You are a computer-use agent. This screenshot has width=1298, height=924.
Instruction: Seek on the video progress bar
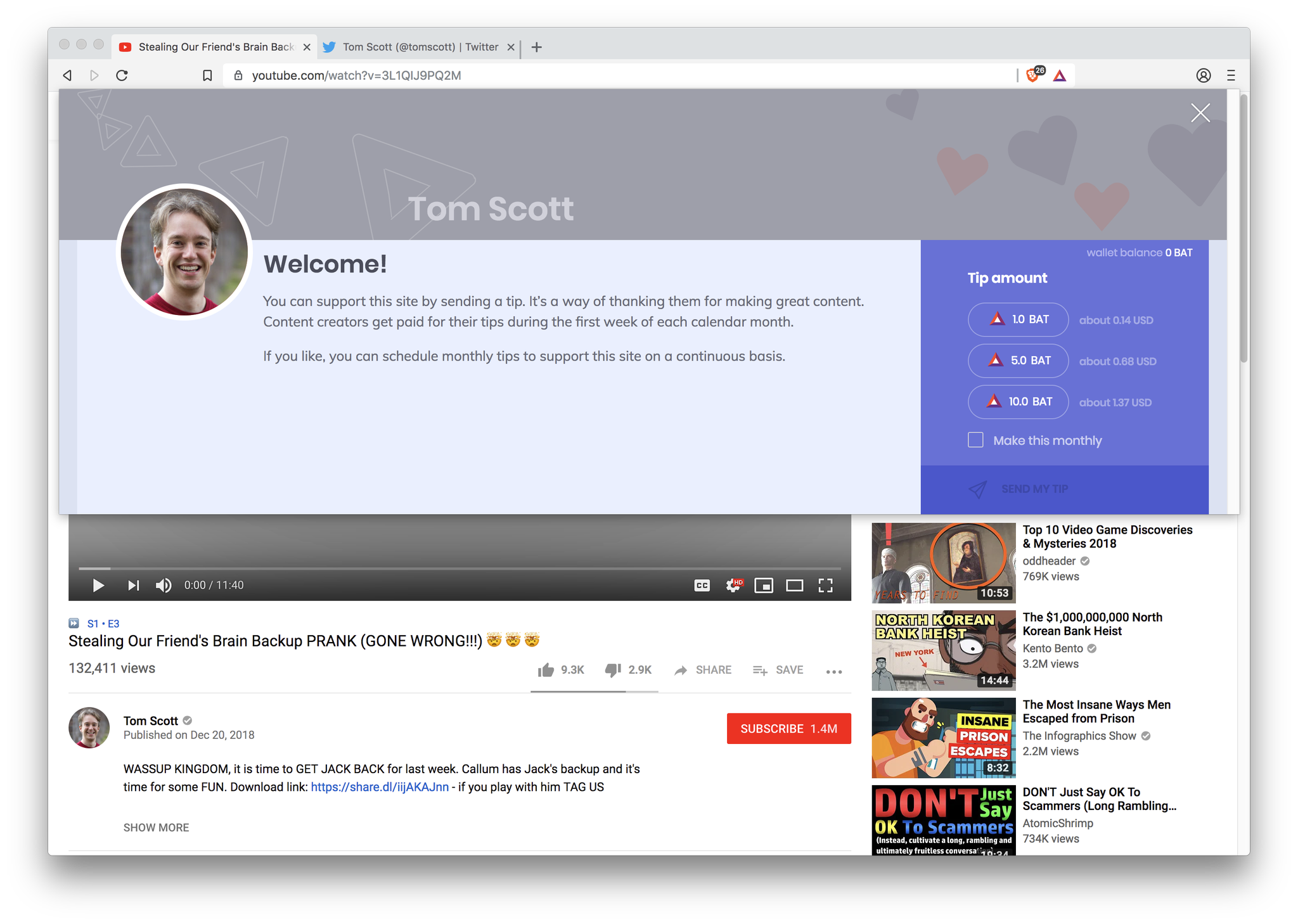(459, 568)
